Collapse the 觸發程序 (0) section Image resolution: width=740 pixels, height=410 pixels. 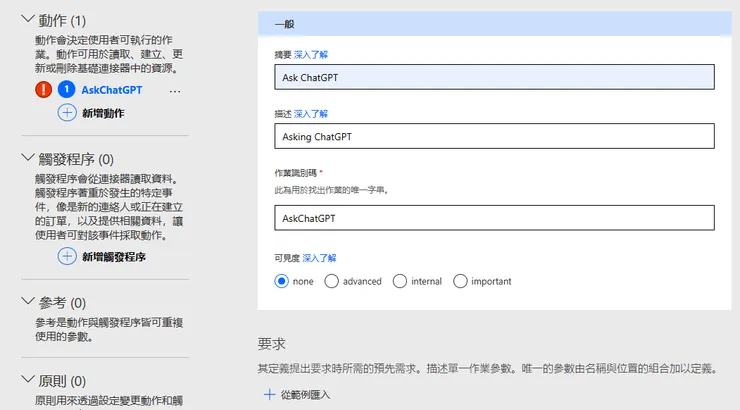pyautogui.click(x=28, y=157)
